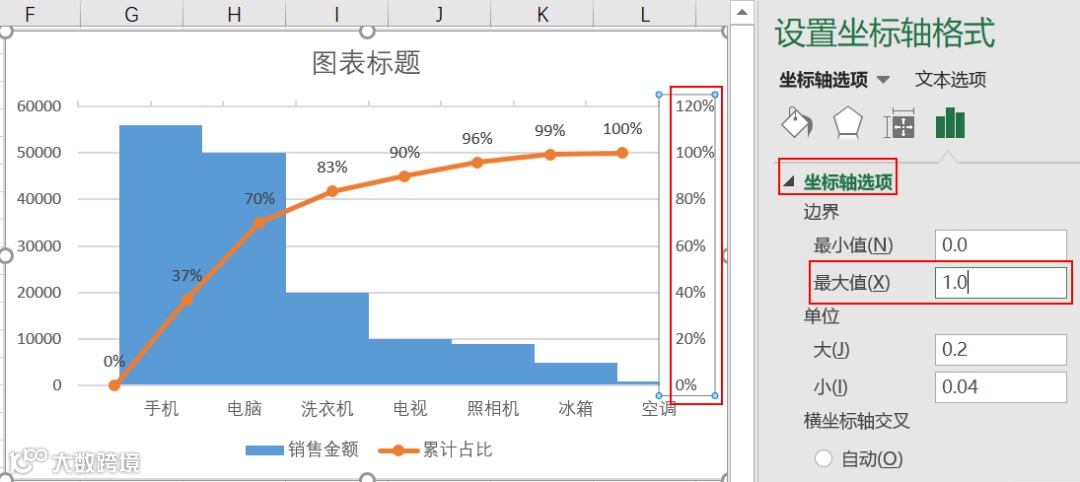This screenshot has width=1080, height=482.
Task: Click the 60000 primary axis label
Action: [x=39, y=106]
